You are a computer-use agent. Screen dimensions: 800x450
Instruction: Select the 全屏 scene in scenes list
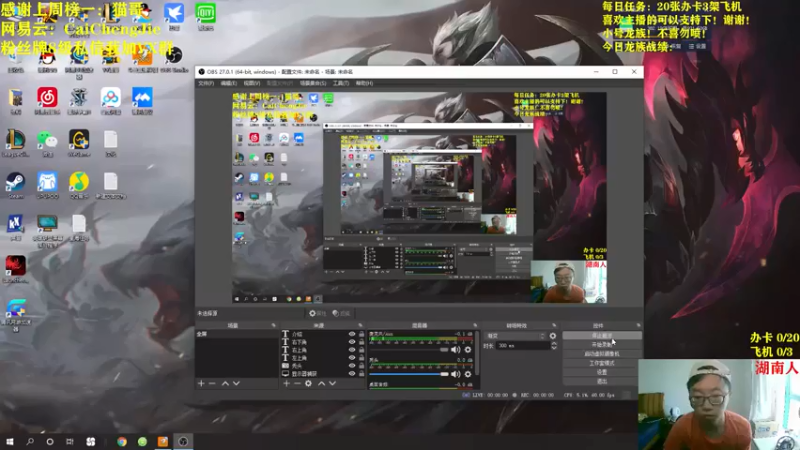236,334
